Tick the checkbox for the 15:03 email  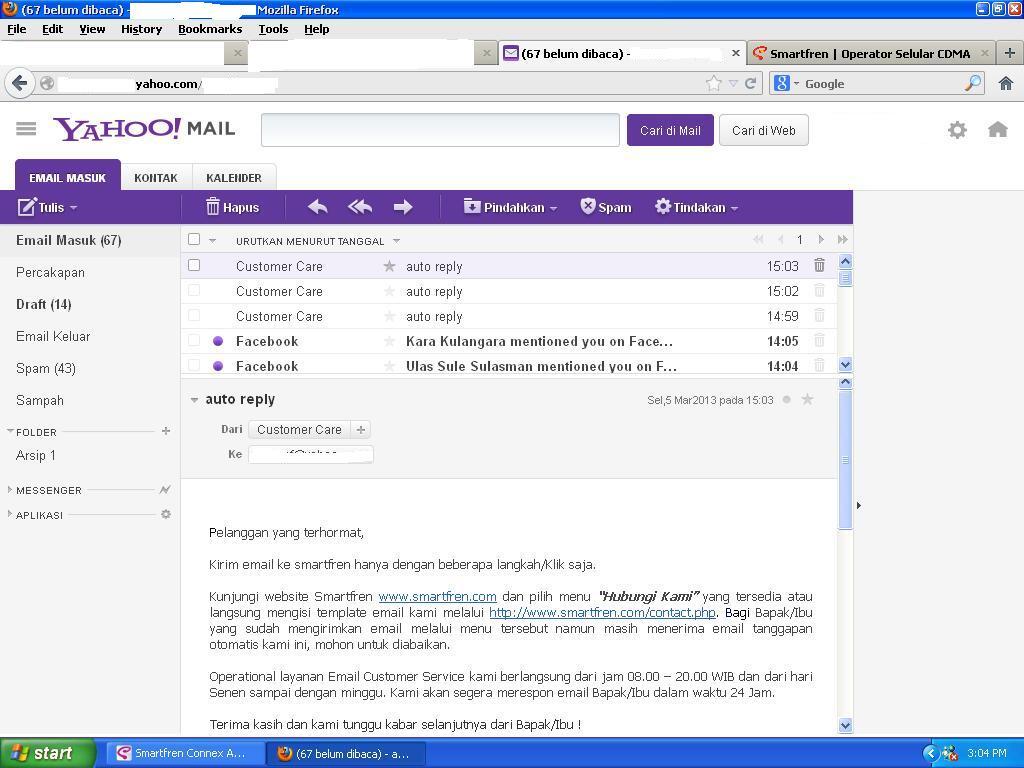(194, 266)
